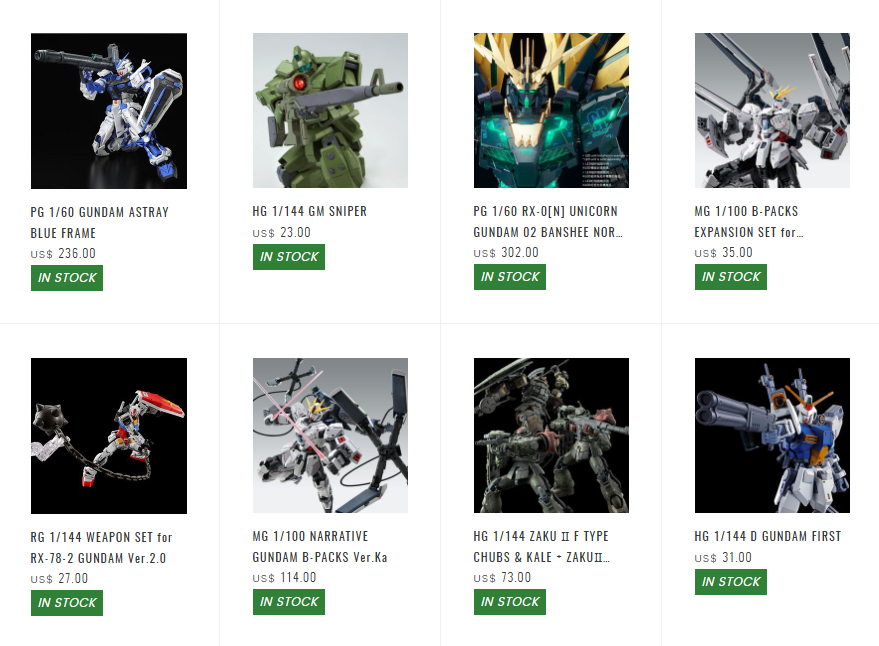Click IN STOCK badge under GM Sniper

click(289, 257)
